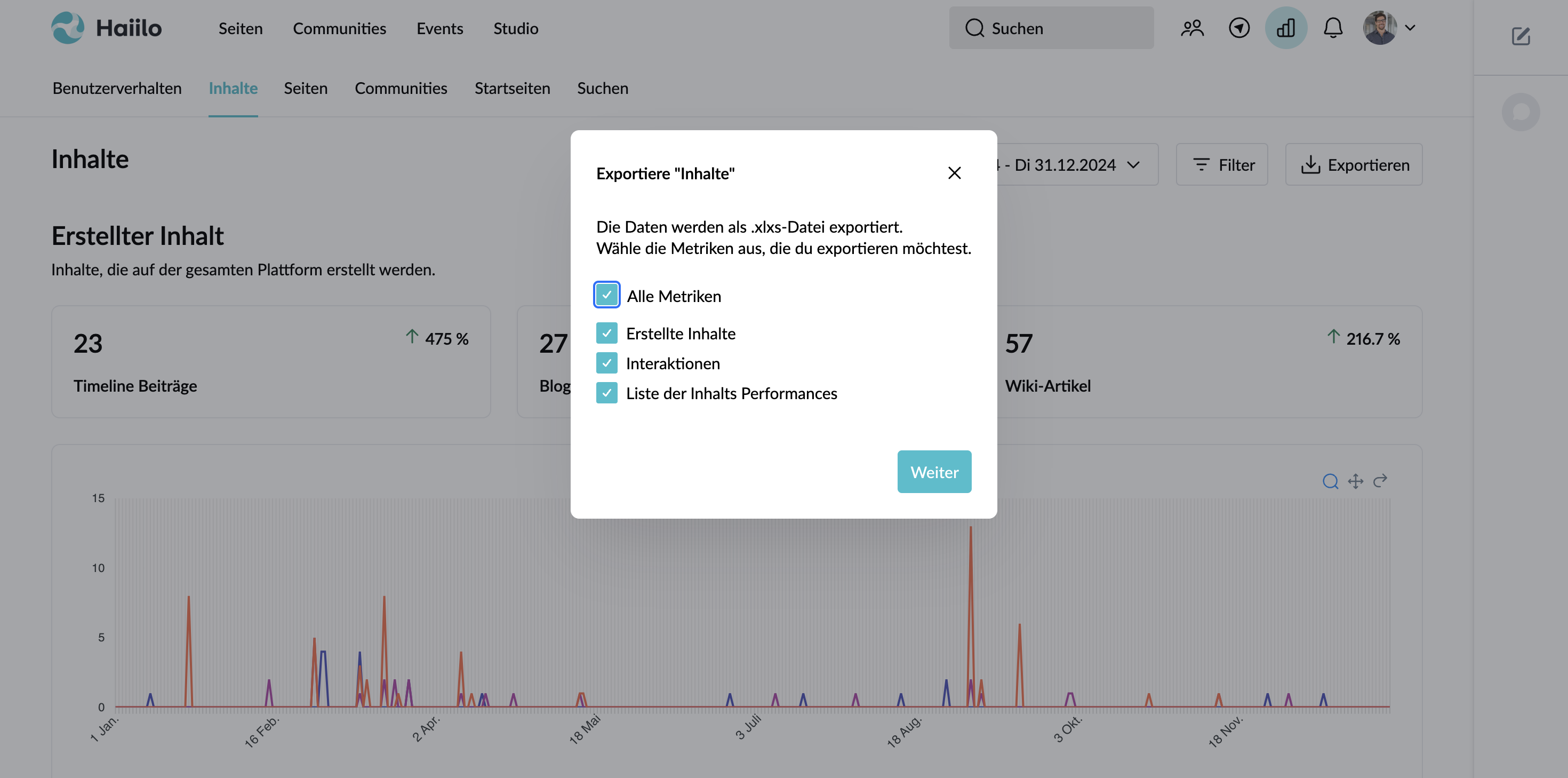
Task: Select the Inhalte analytics tab
Action: (x=233, y=89)
